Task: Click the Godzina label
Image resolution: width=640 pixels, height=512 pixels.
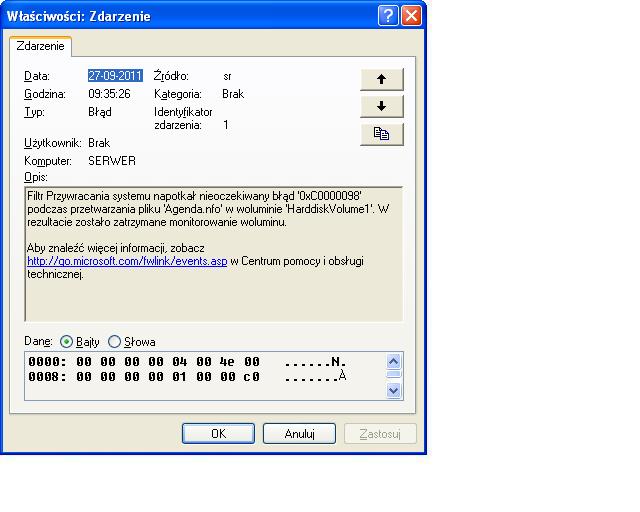Action: coord(45,94)
